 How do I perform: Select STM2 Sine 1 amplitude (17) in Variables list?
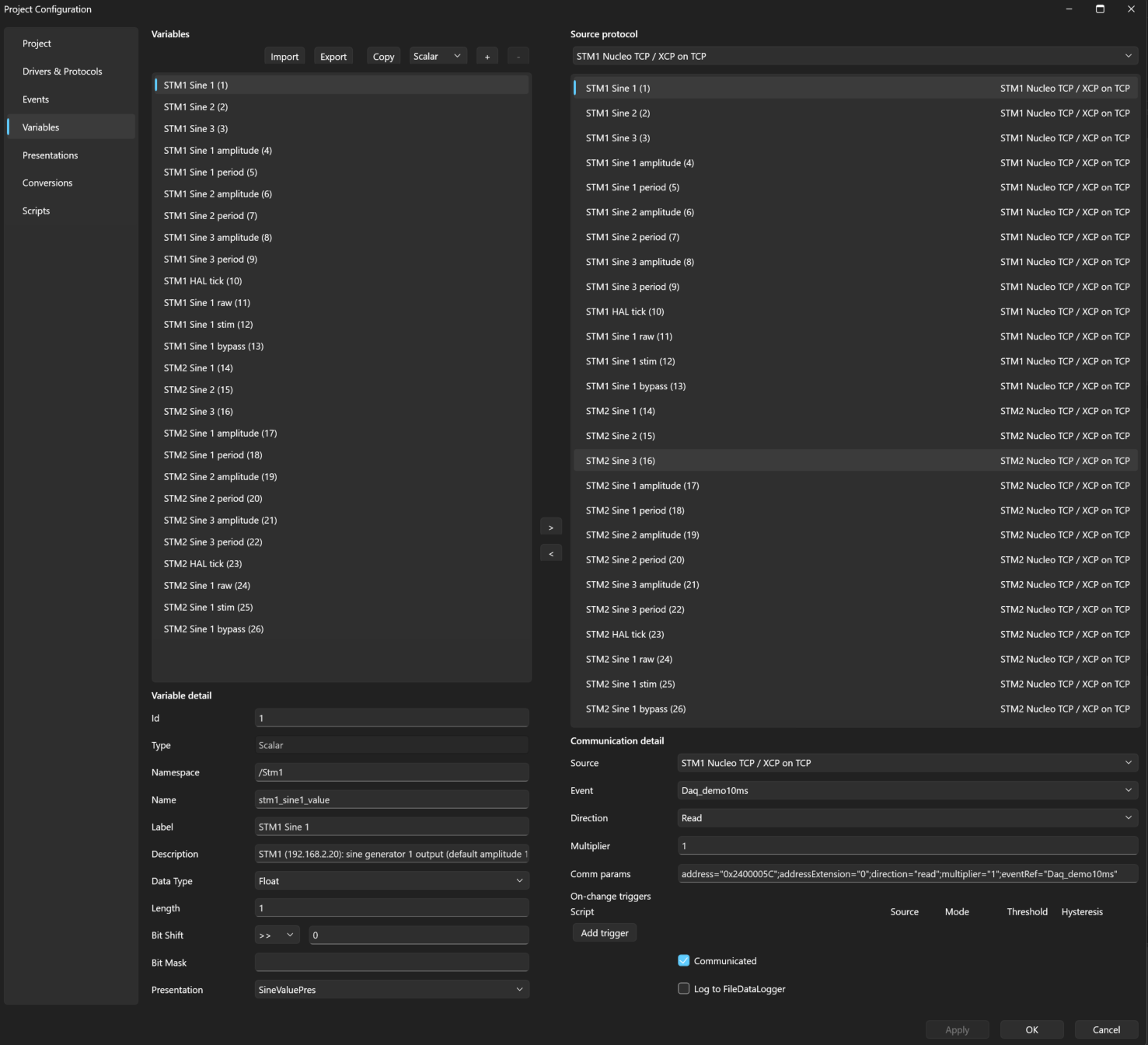tap(342, 434)
